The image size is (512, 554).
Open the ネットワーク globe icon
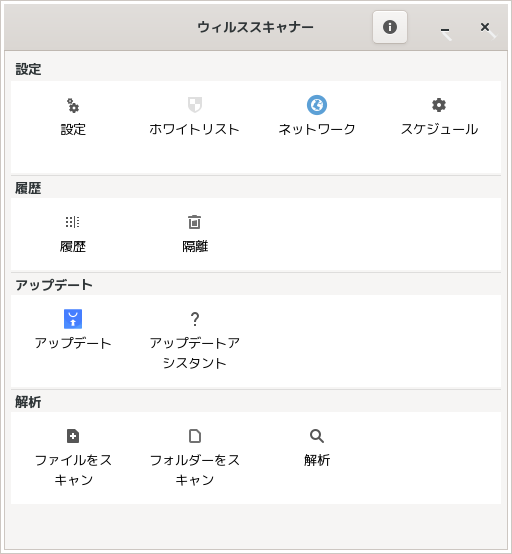317,105
